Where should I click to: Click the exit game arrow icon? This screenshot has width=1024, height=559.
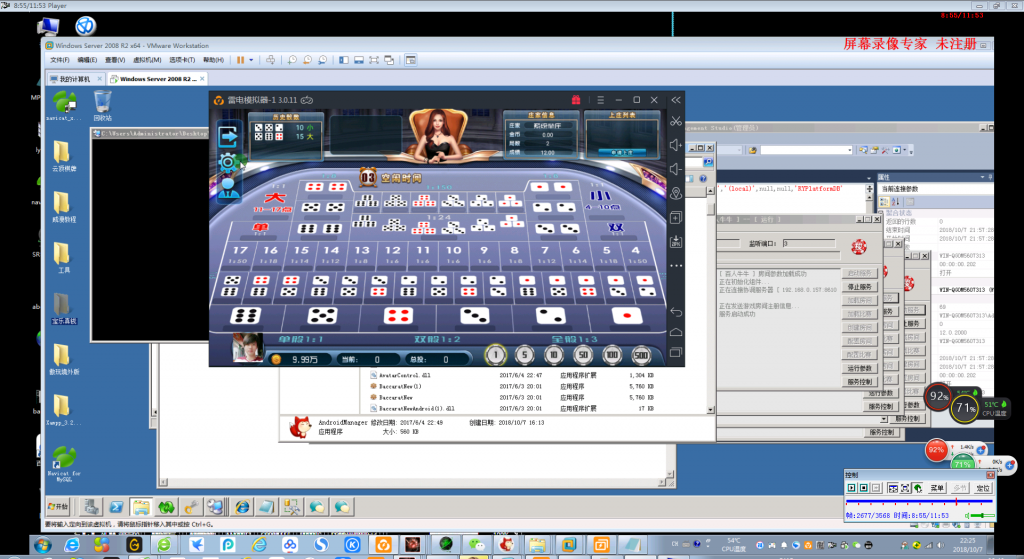click(x=228, y=137)
